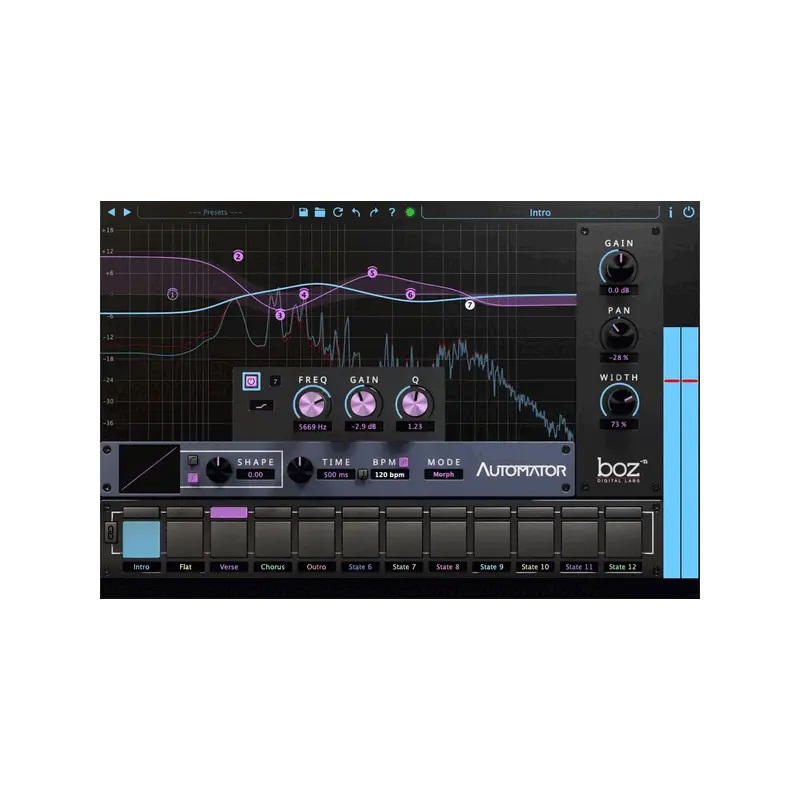Click the circular reload icon in the toolbar
This screenshot has width=800, height=800.
pyautogui.click(x=338, y=212)
